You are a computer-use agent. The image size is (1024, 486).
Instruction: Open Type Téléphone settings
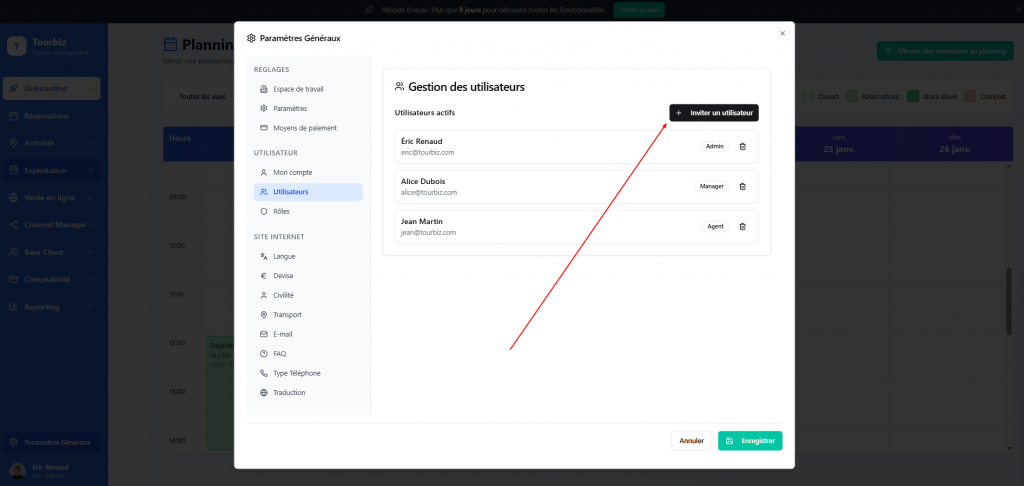(297, 373)
